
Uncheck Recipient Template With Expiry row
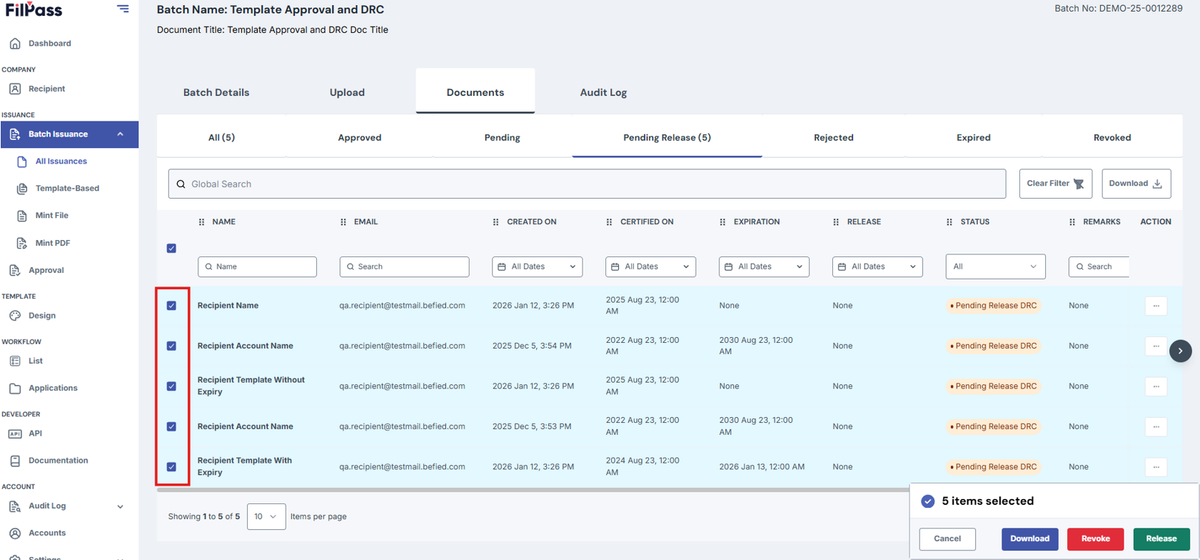(x=171, y=466)
